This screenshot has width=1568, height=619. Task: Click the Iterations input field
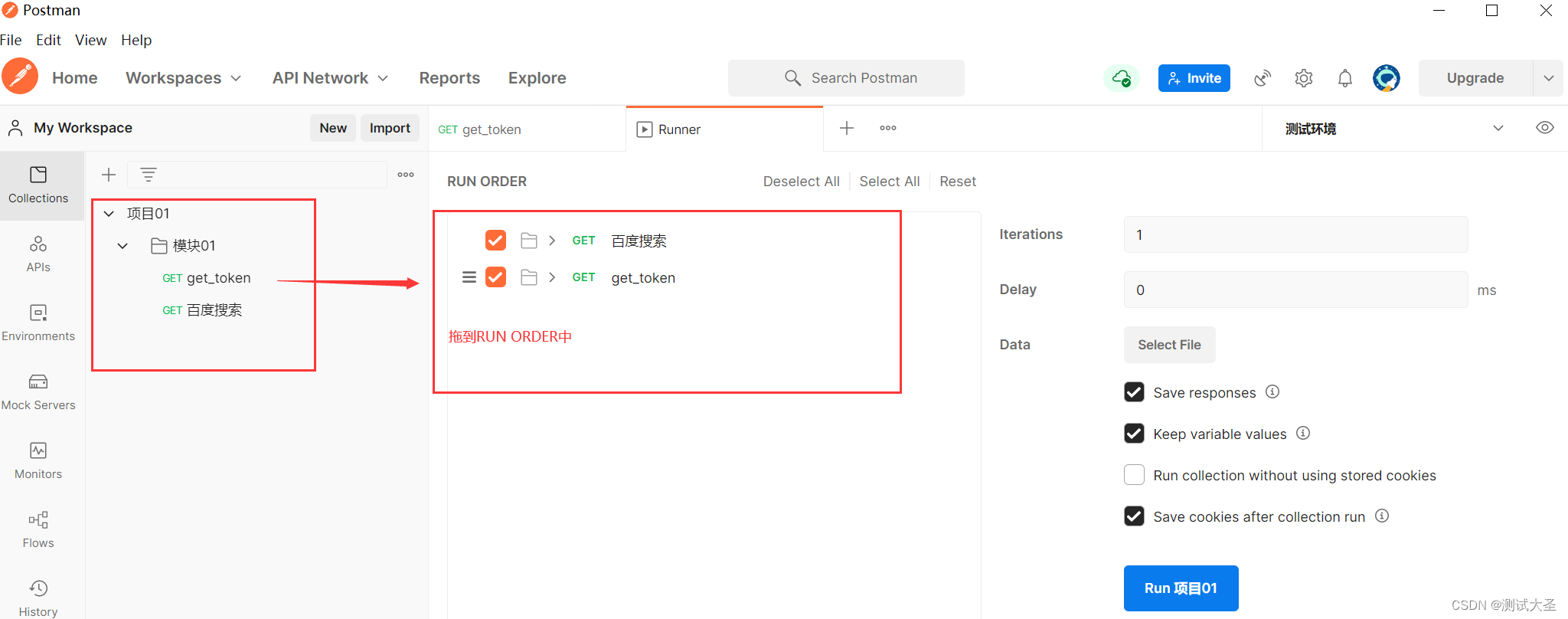[1295, 234]
